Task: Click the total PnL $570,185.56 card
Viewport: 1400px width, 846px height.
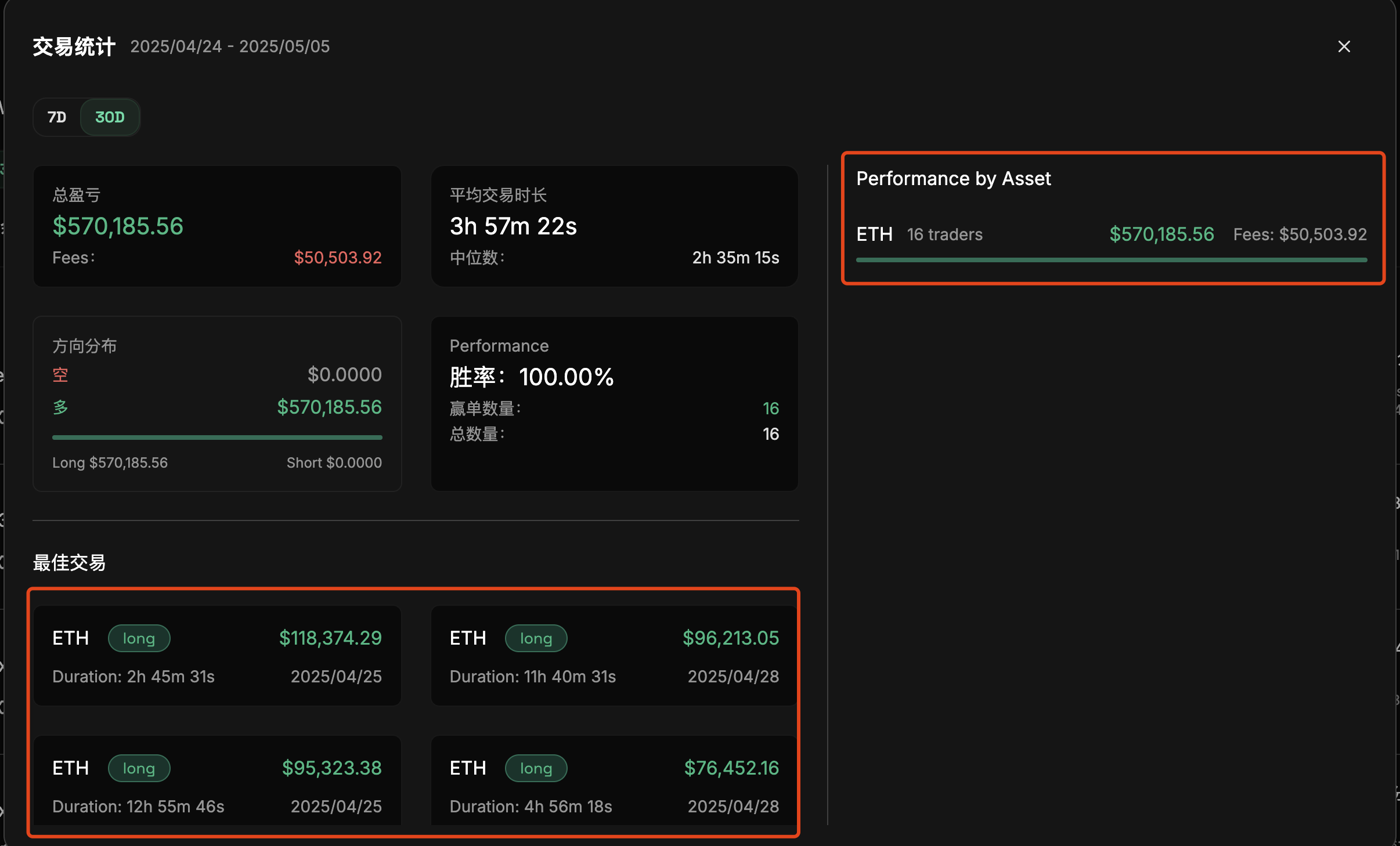Action: click(217, 226)
